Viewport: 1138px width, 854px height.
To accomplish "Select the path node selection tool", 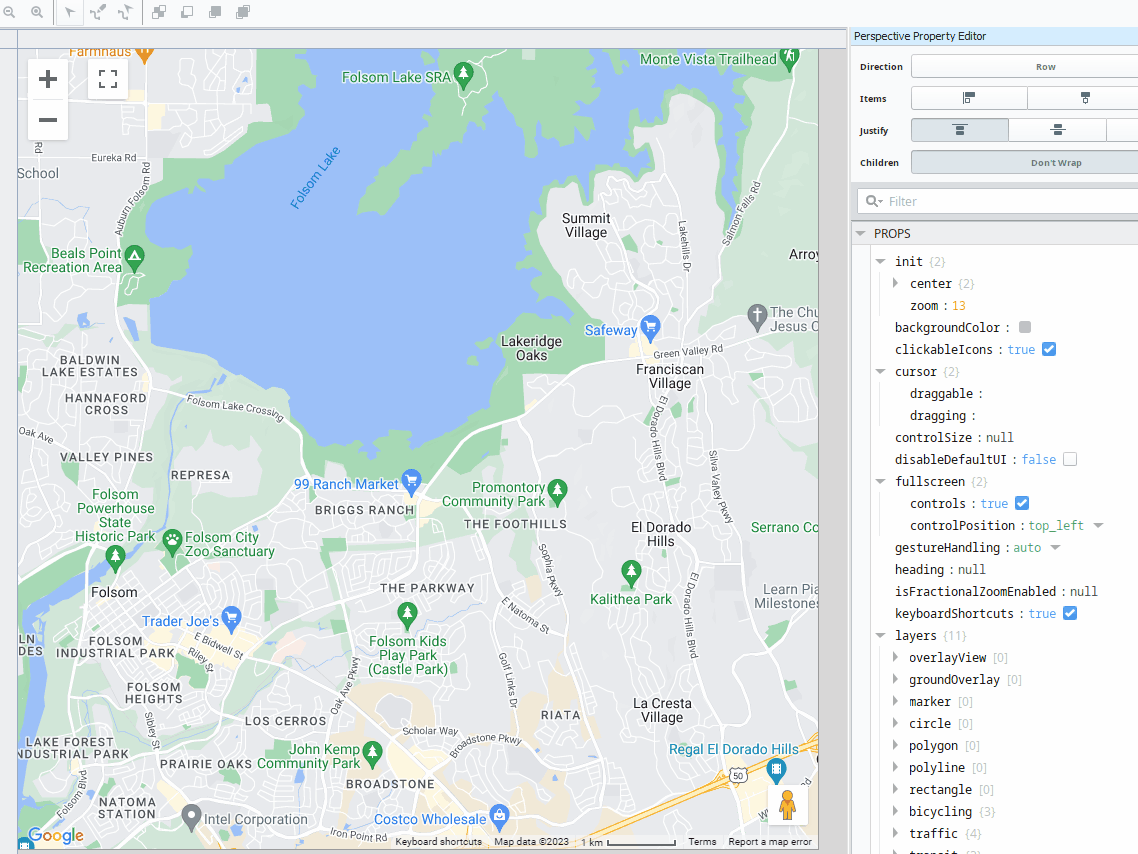I will click(x=125, y=12).
